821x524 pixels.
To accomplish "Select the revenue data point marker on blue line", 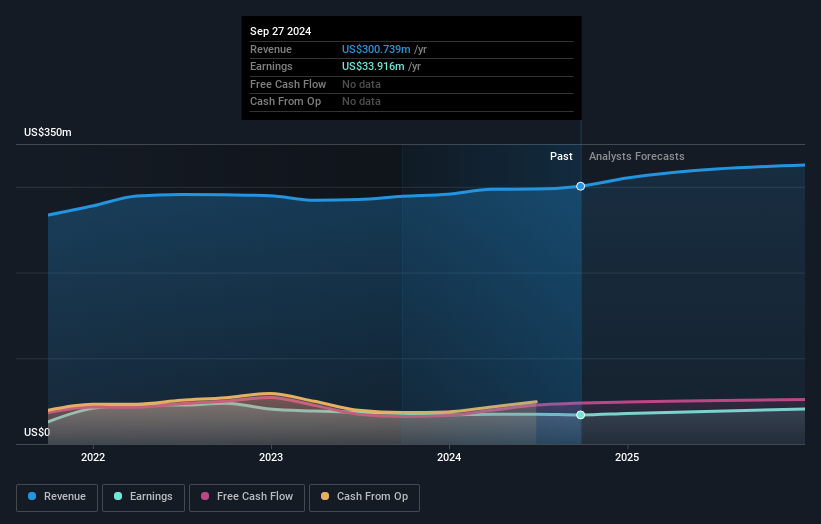I will coord(581,186).
